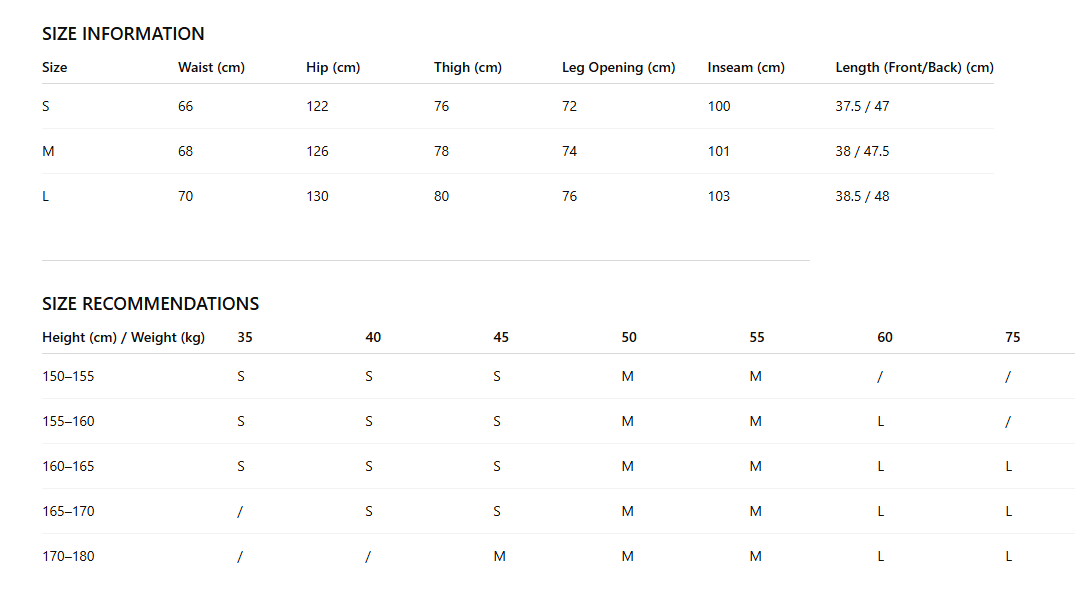Viewport: 1075px width, 593px height.
Task: Click the Thigh (cm) column header
Action: [x=468, y=67]
